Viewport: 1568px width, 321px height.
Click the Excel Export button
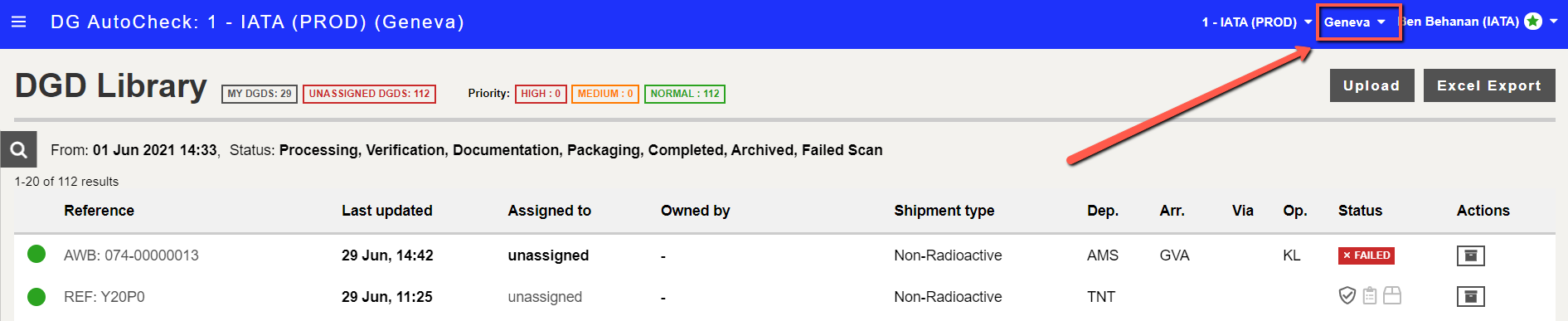[x=1489, y=85]
